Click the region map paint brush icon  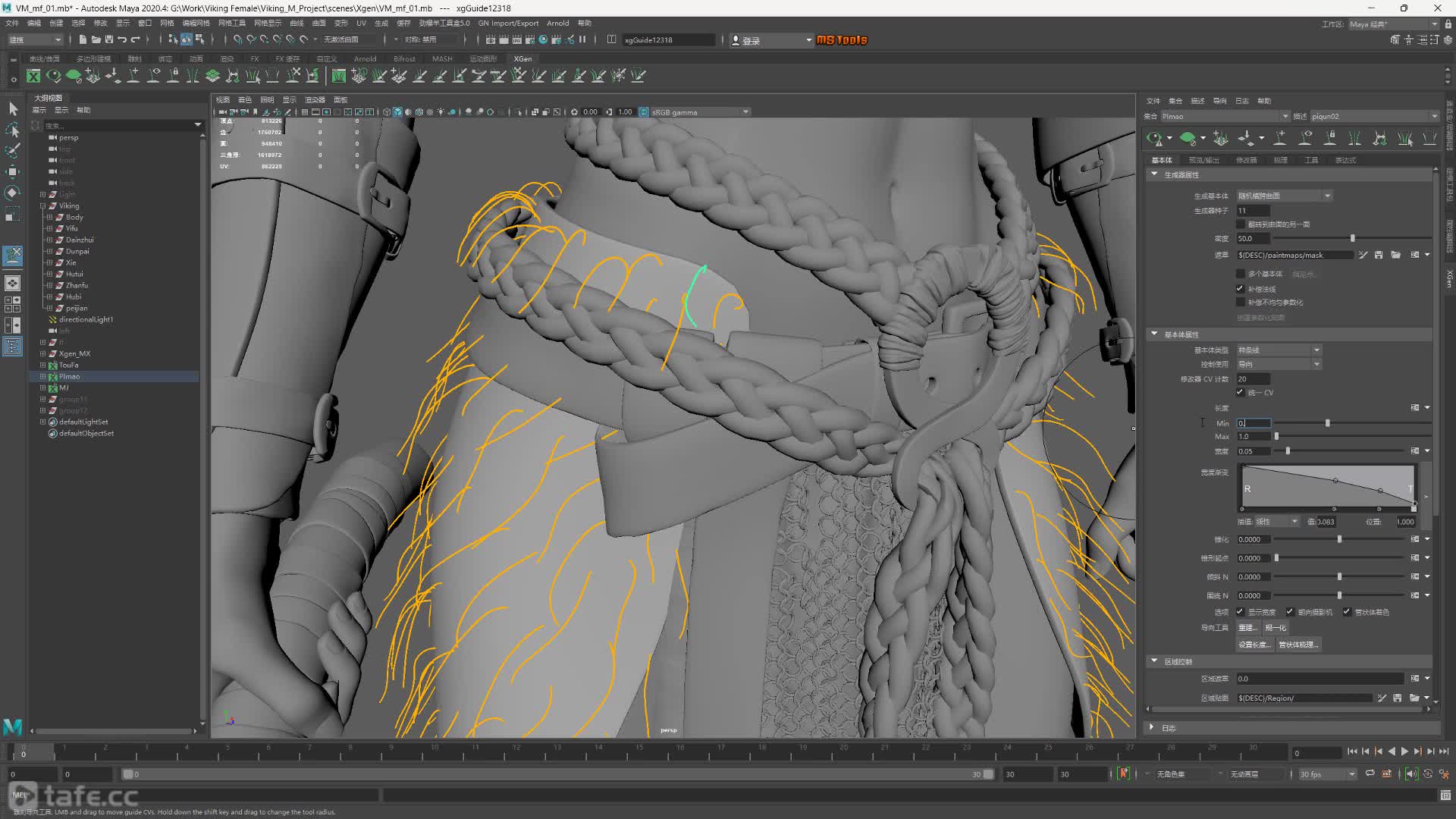pos(1382,698)
